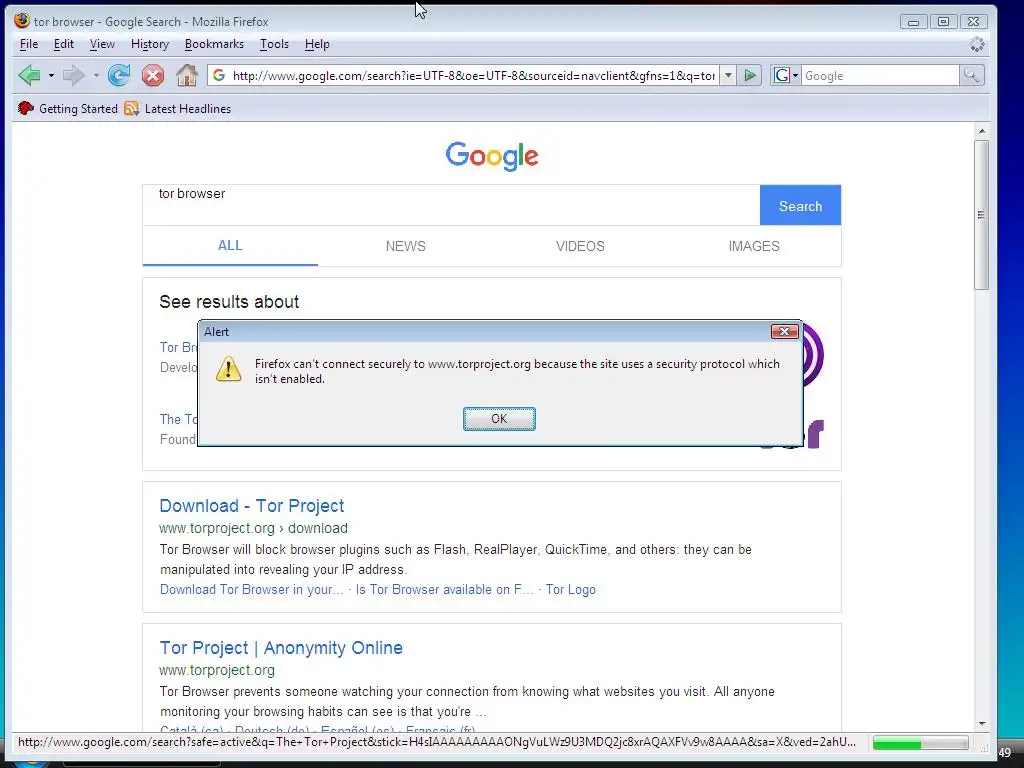Open the Help menu

coord(317,44)
